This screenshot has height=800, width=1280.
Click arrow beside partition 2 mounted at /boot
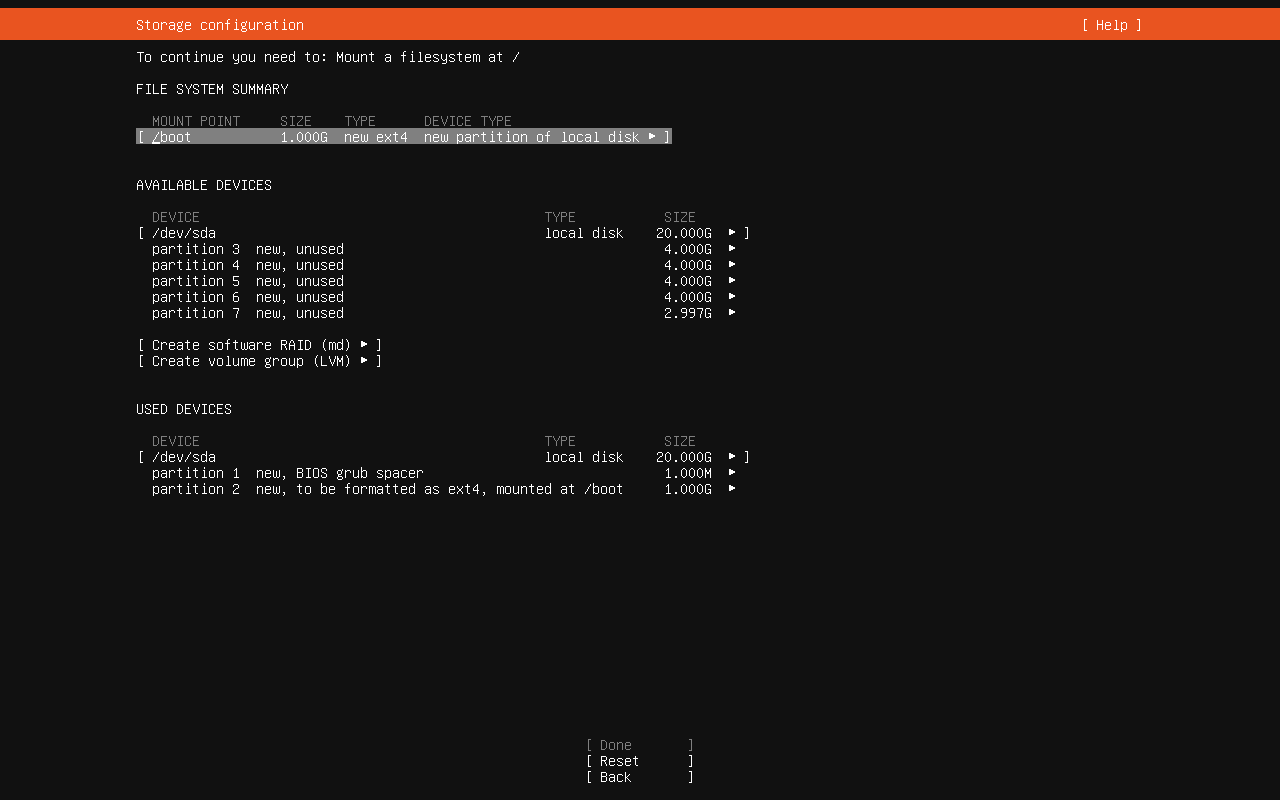(x=732, y=489)
